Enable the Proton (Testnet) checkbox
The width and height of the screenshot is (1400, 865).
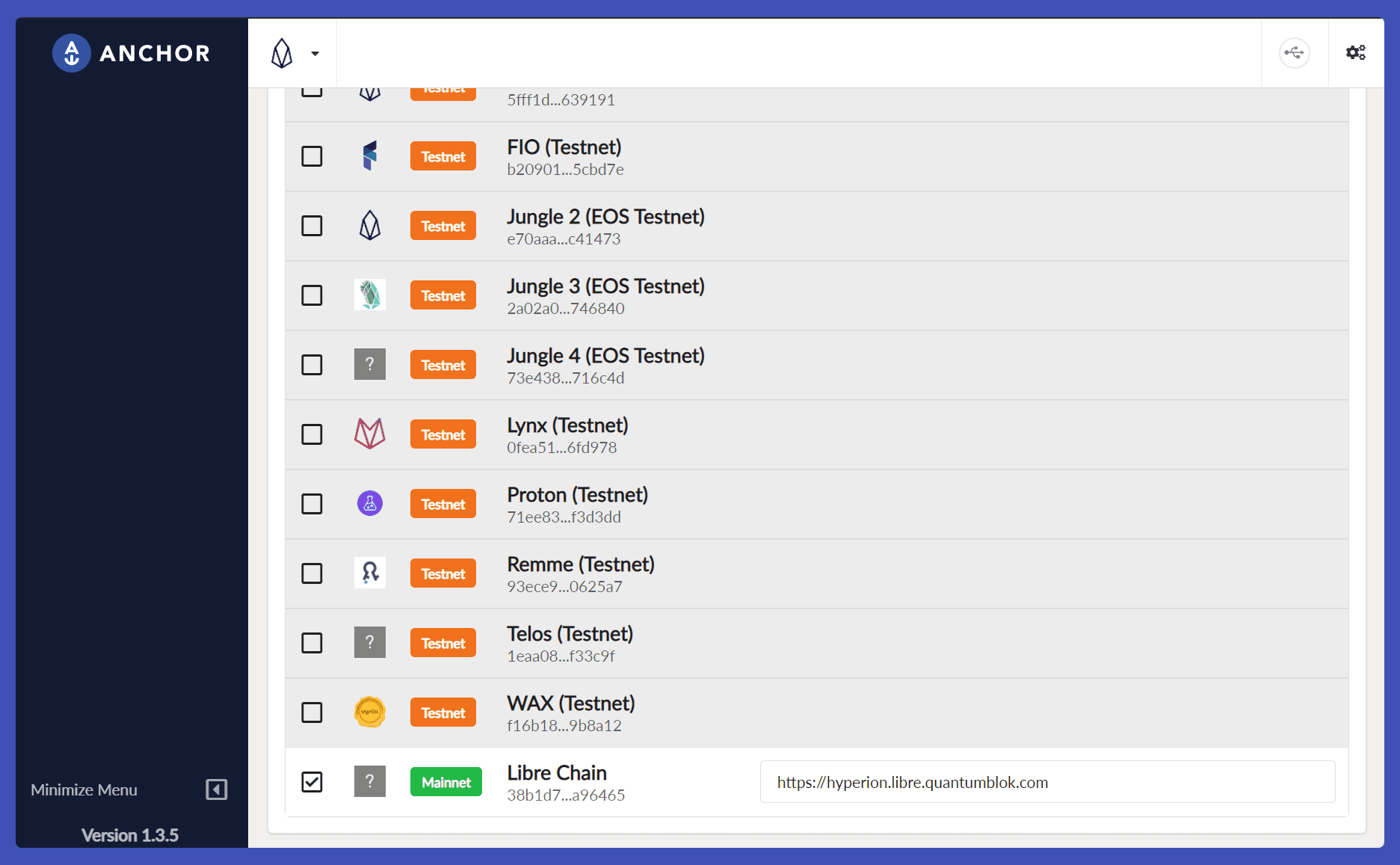(x=312, y=504)
